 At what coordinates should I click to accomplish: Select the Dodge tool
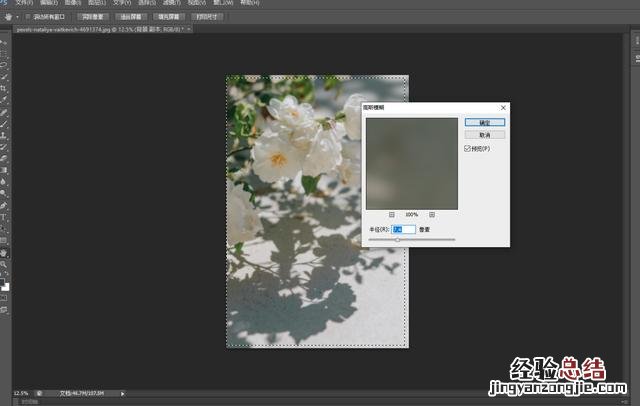[3, 193]
